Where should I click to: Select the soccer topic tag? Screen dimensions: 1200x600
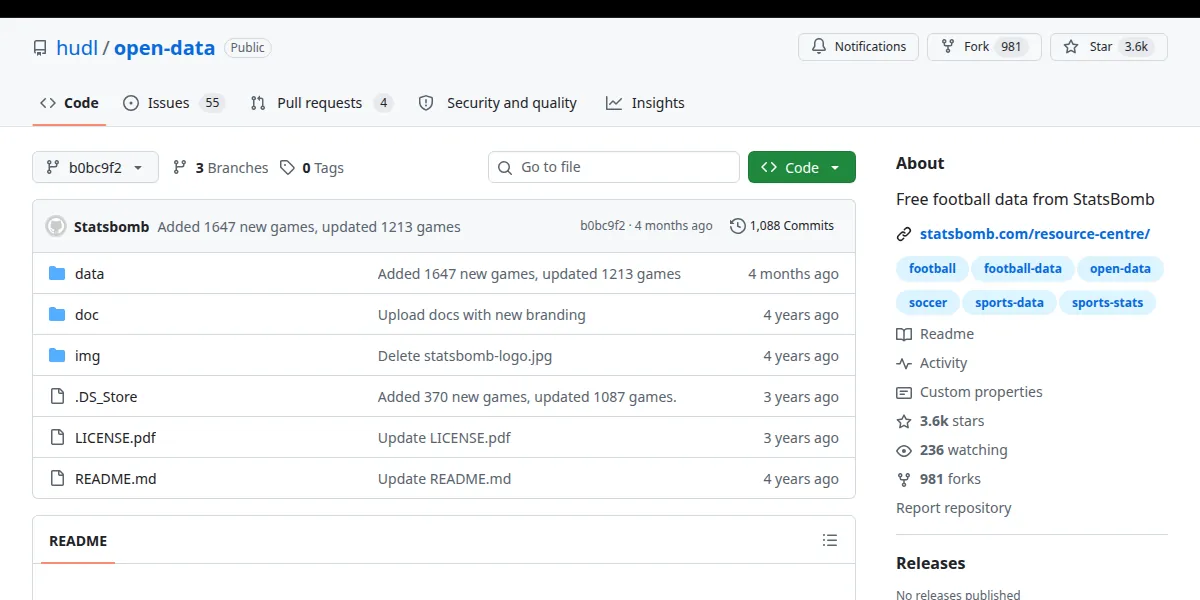click(x=928, y=302)
